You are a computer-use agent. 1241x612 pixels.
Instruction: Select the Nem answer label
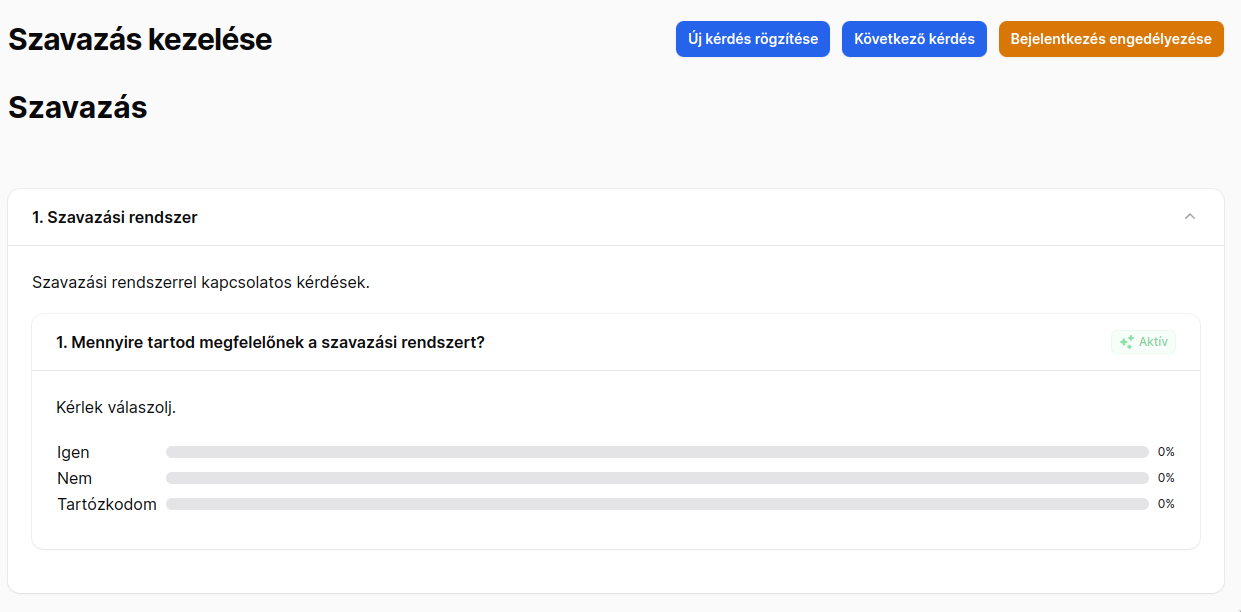click(x=75, y=478)
